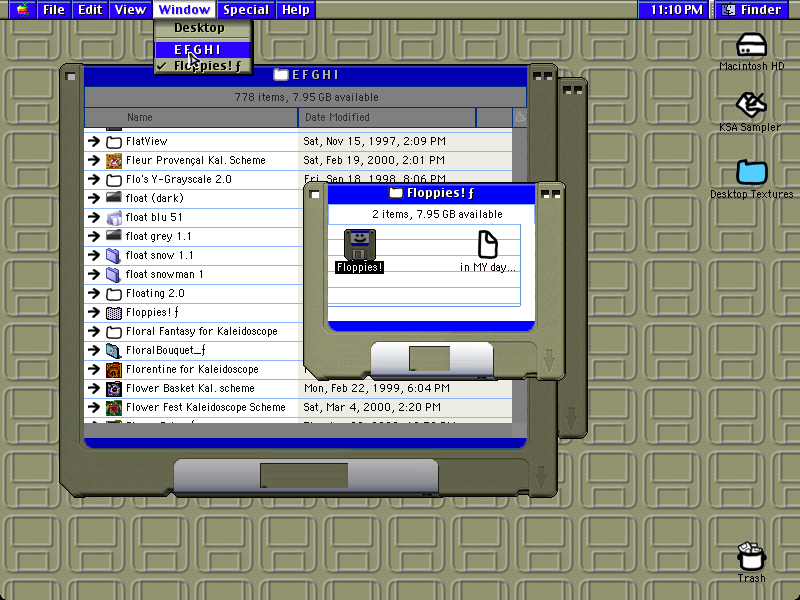The height and width of the screenshot is (600, 800).
Task: Click the Flo's Y-Grayscale 2.0 folder icon
Action: (x=114, y=180)
